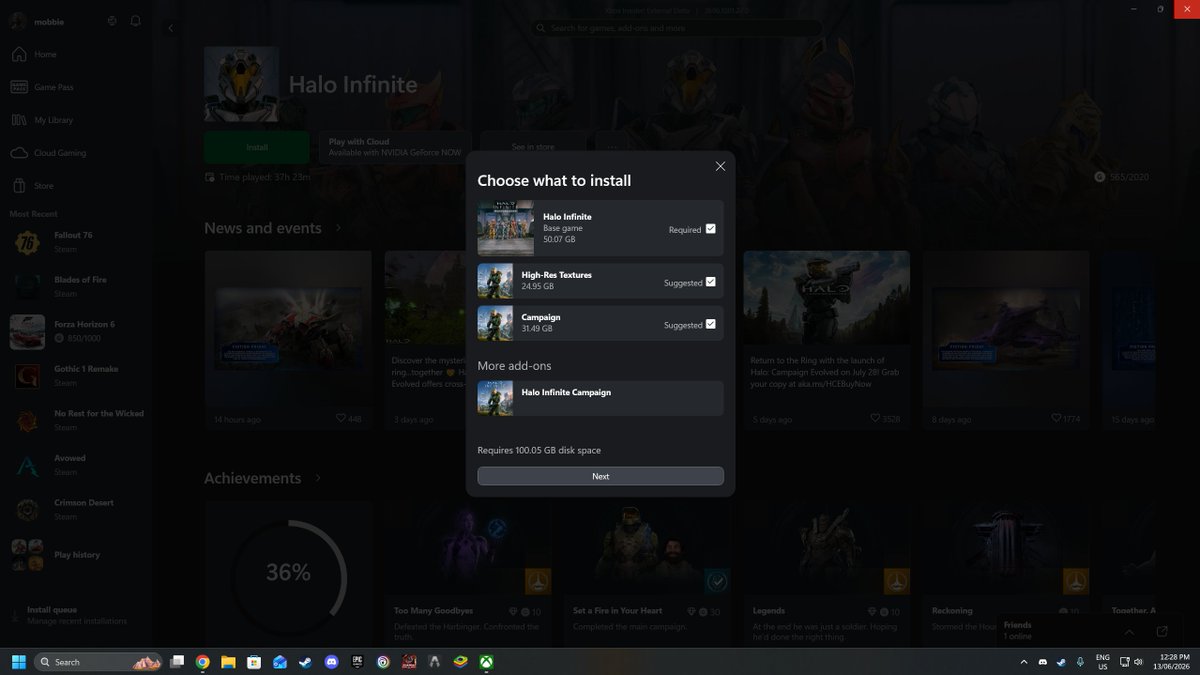Open Blades of Fire from Most Recent
This screenshot has height=675, width=1200.
[76, 286]
